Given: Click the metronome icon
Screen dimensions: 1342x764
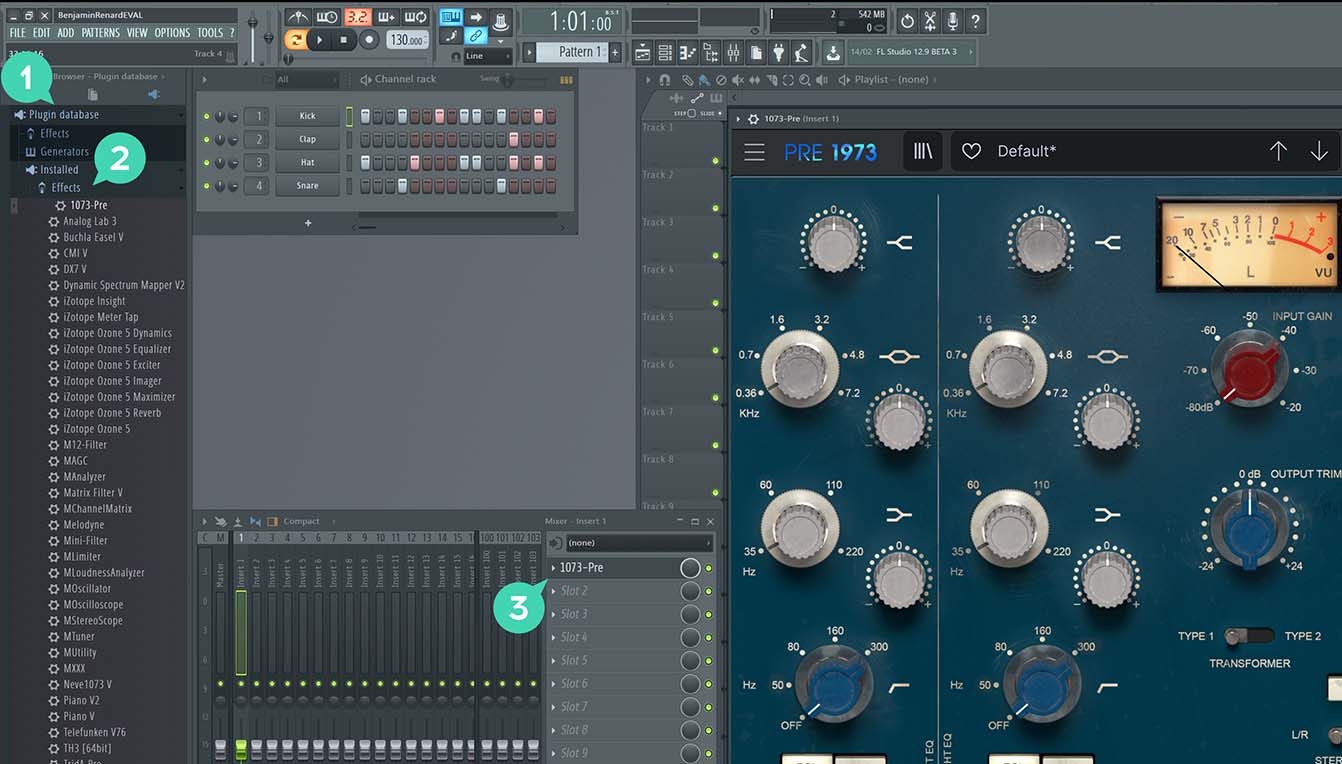Looking at the screenshot, I should click(298, 17).
